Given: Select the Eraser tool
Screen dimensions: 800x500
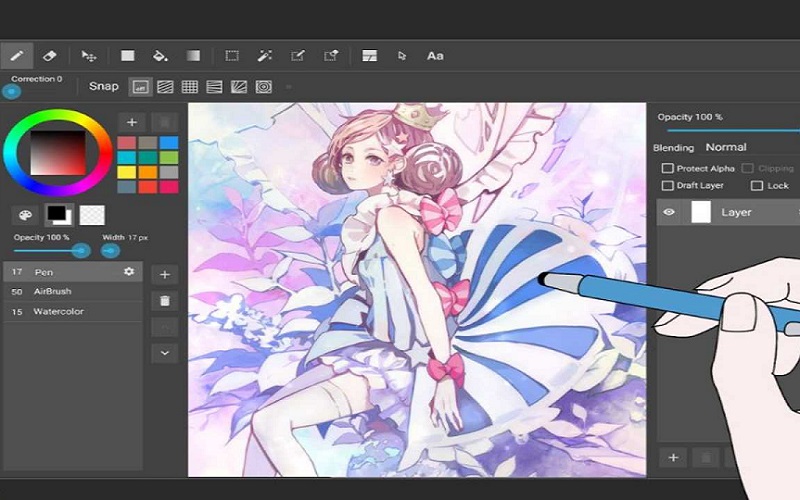Looking at the screenshot, I should [x=51, y=56].
